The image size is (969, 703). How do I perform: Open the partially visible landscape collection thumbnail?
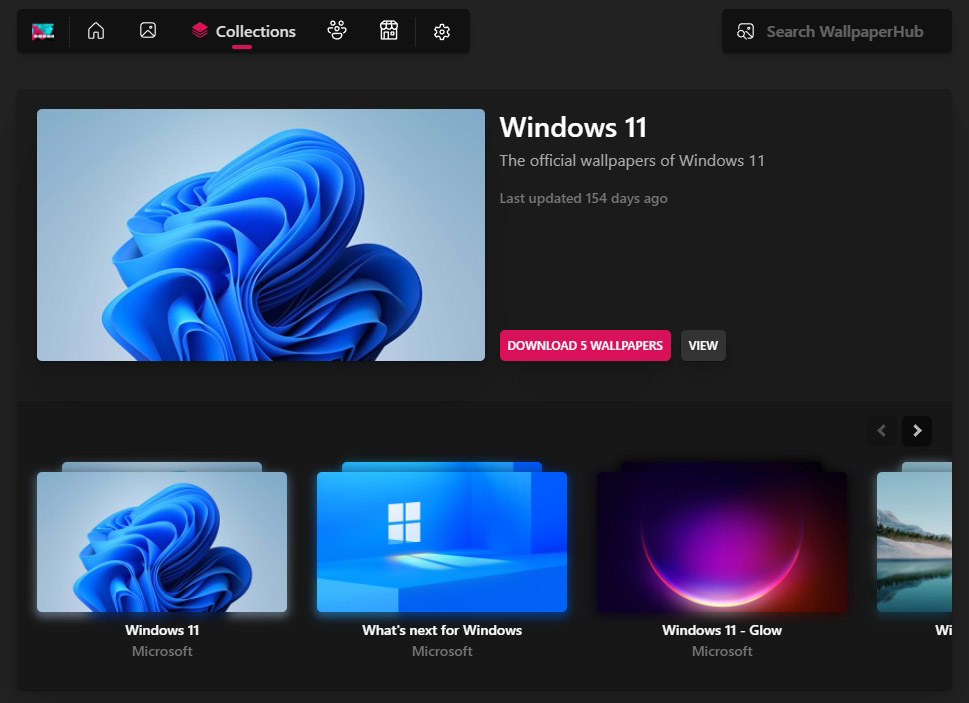pos(915,542)
